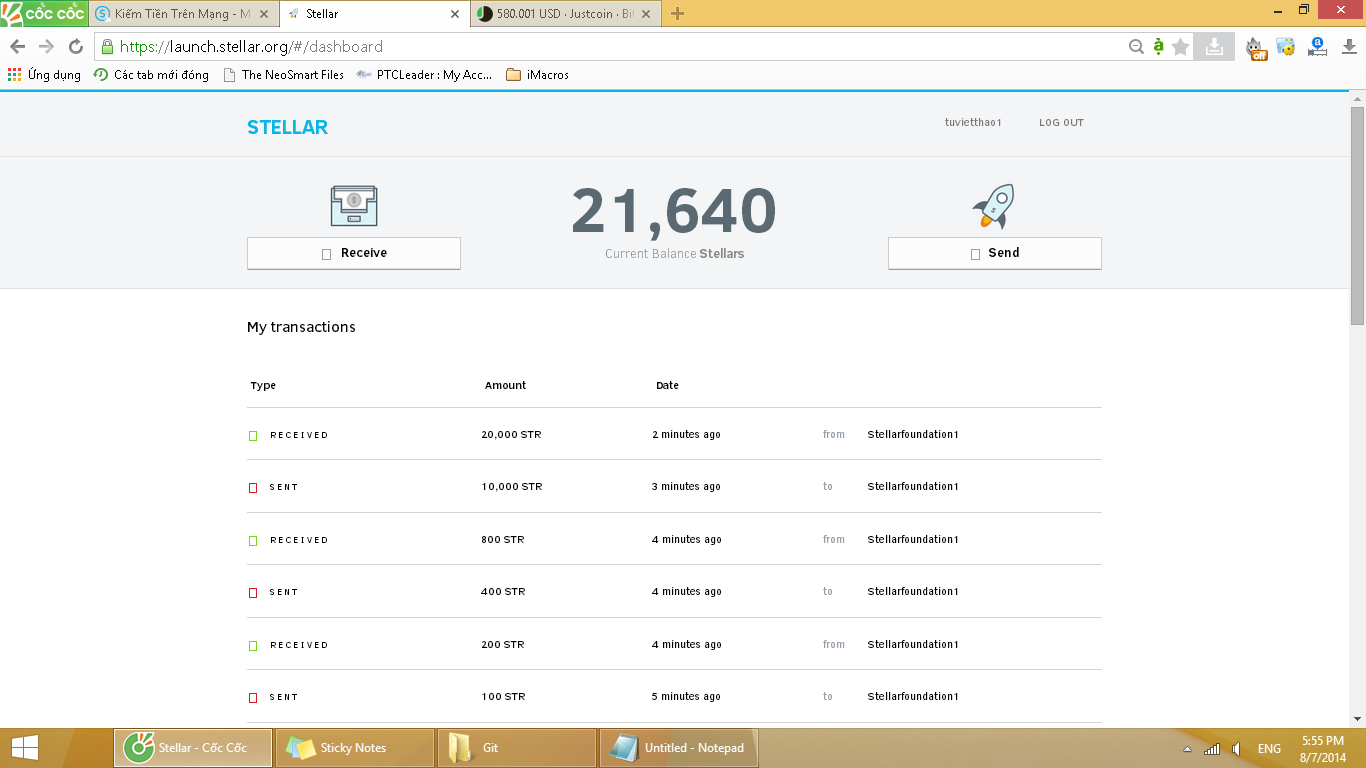1366x768 pixels.
Task: Click the red square icon on the 10,000 STR row
Action: (253, 488)
